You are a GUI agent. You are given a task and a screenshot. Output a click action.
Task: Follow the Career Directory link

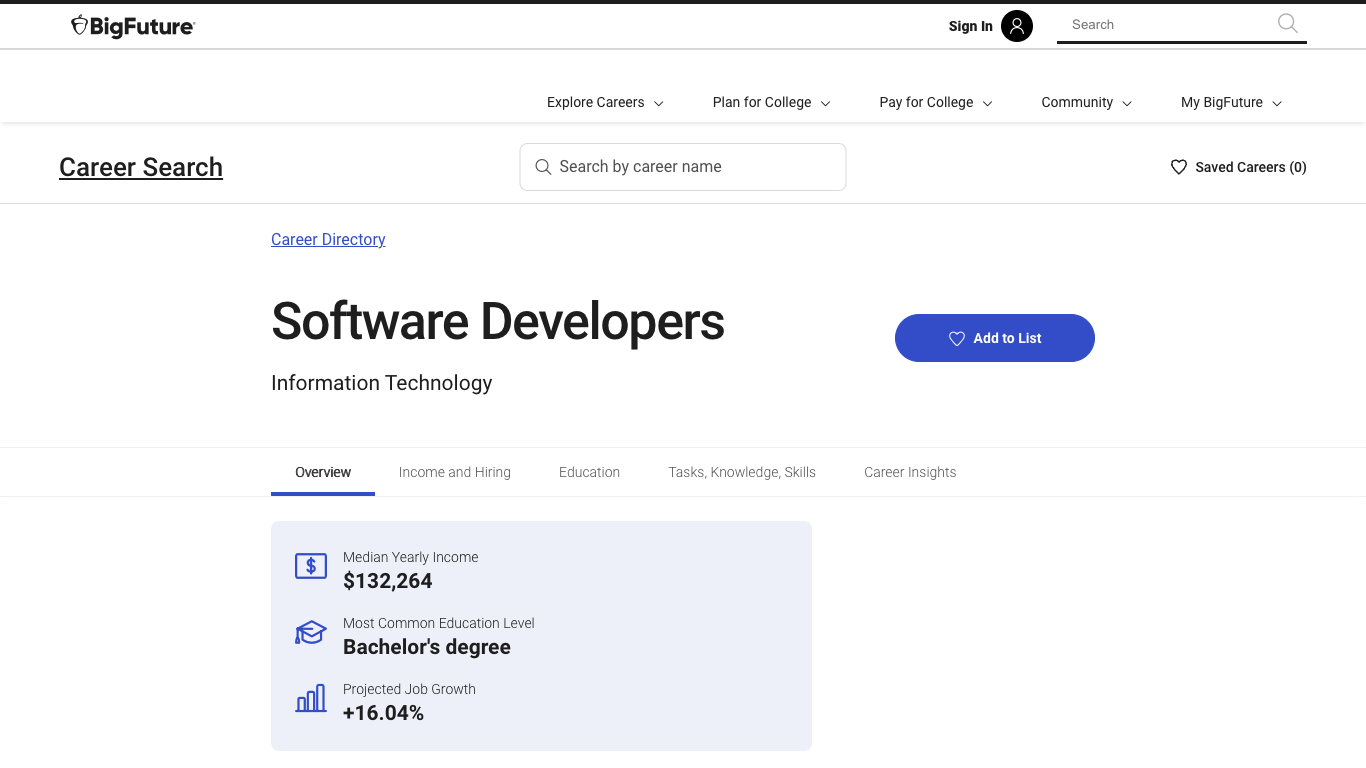(328, 239)
